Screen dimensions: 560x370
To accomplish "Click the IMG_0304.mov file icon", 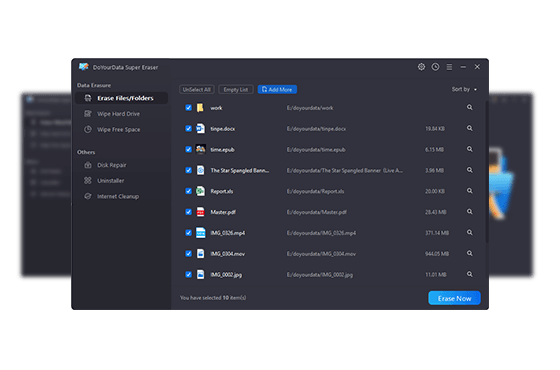I will 200,254.
